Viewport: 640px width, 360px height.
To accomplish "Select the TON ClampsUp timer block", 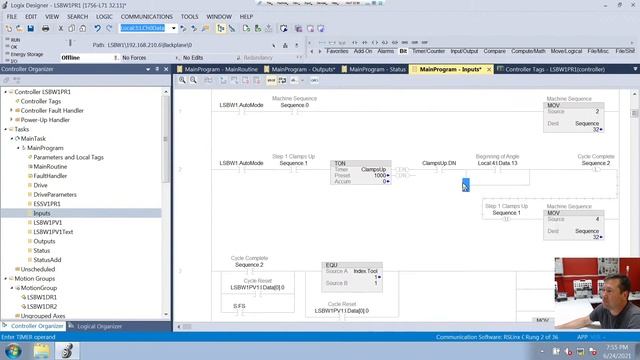I will pos(360,172).
